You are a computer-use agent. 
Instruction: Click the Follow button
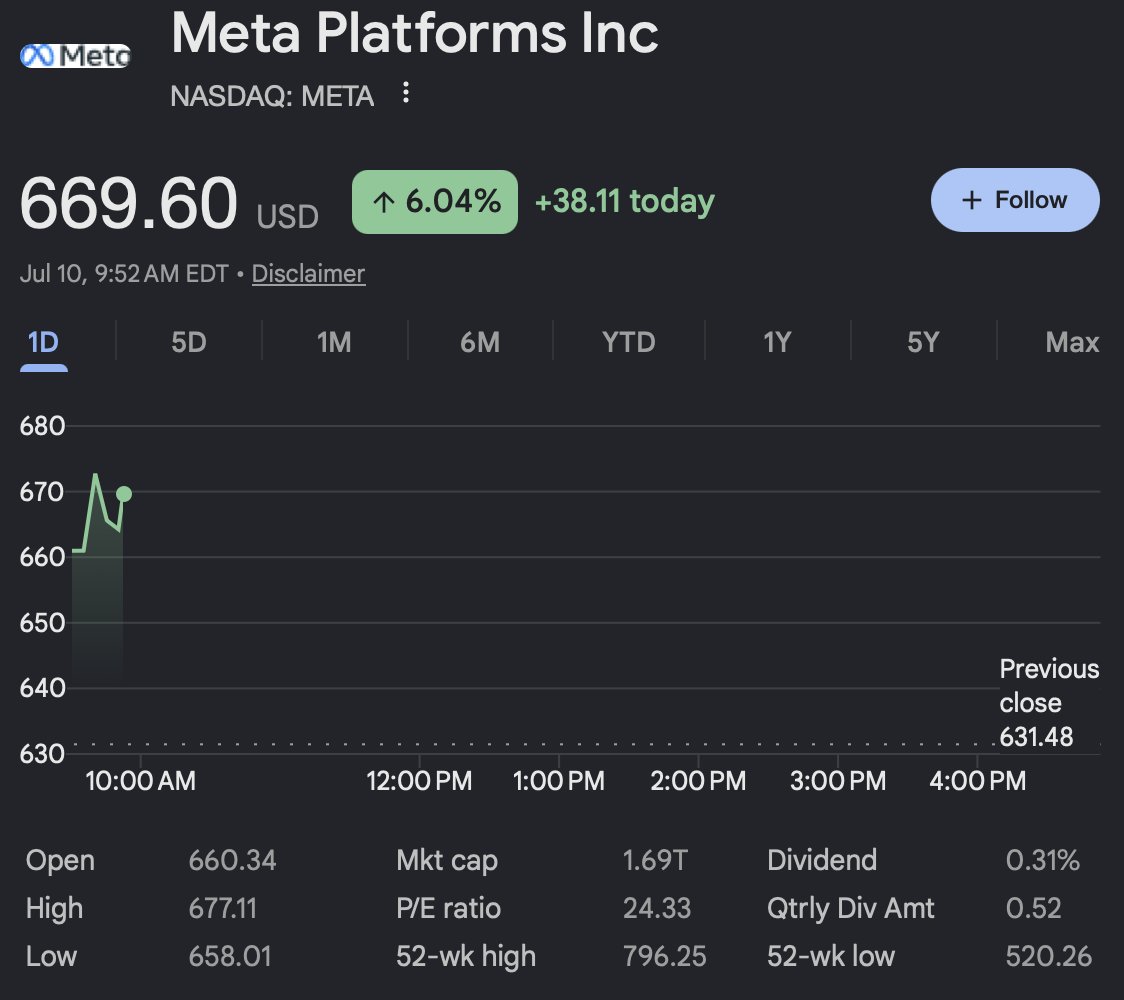point(1014,200)
